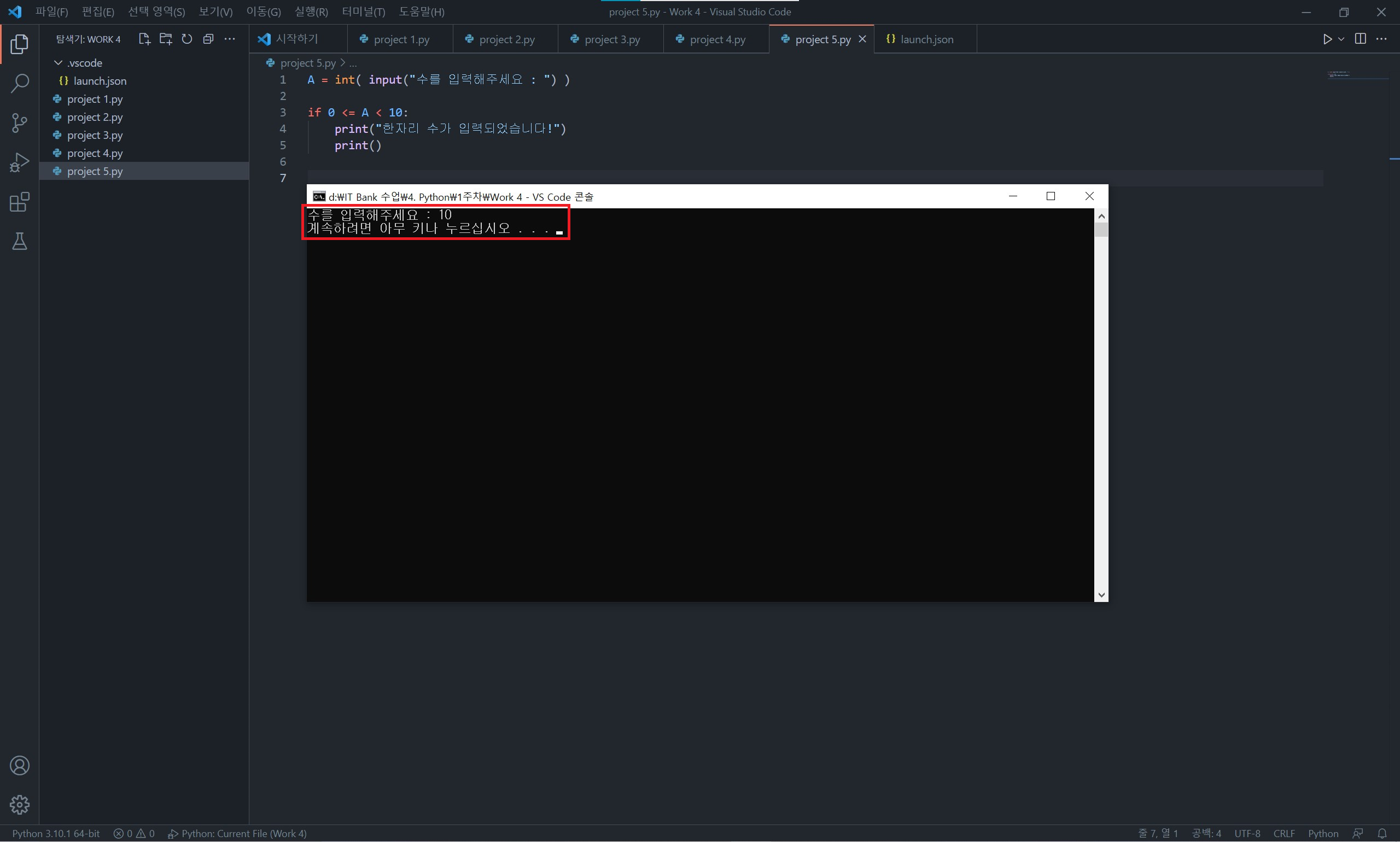Viewport: 1400px width, 842px height.
Task: Collapse the .vscode folder
Action: pyautogui.click(x=58, y=63)
